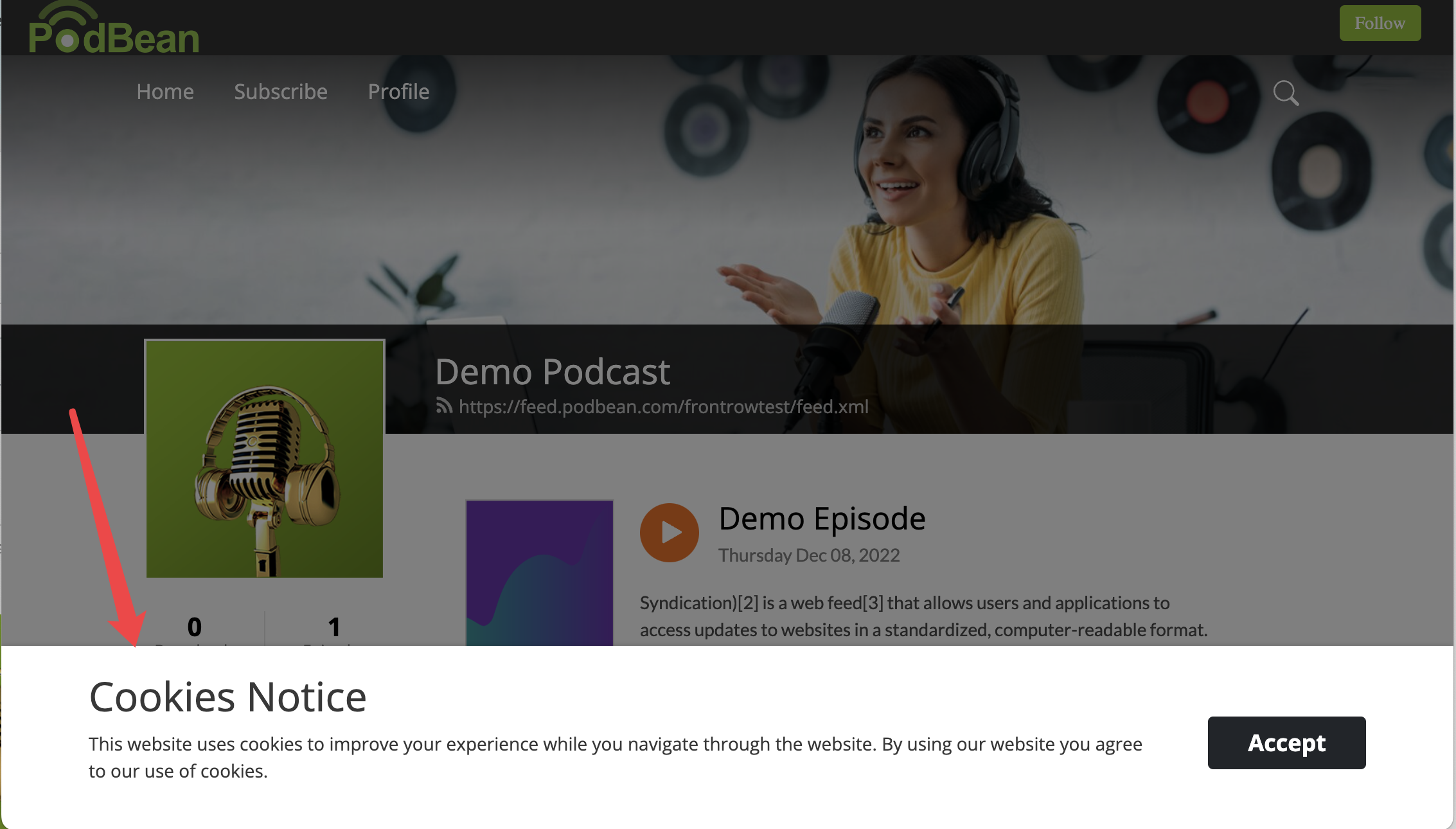Follow the Demo Podcast
This screenshot has height=829, width=1456.
(x=1380, y=23)
